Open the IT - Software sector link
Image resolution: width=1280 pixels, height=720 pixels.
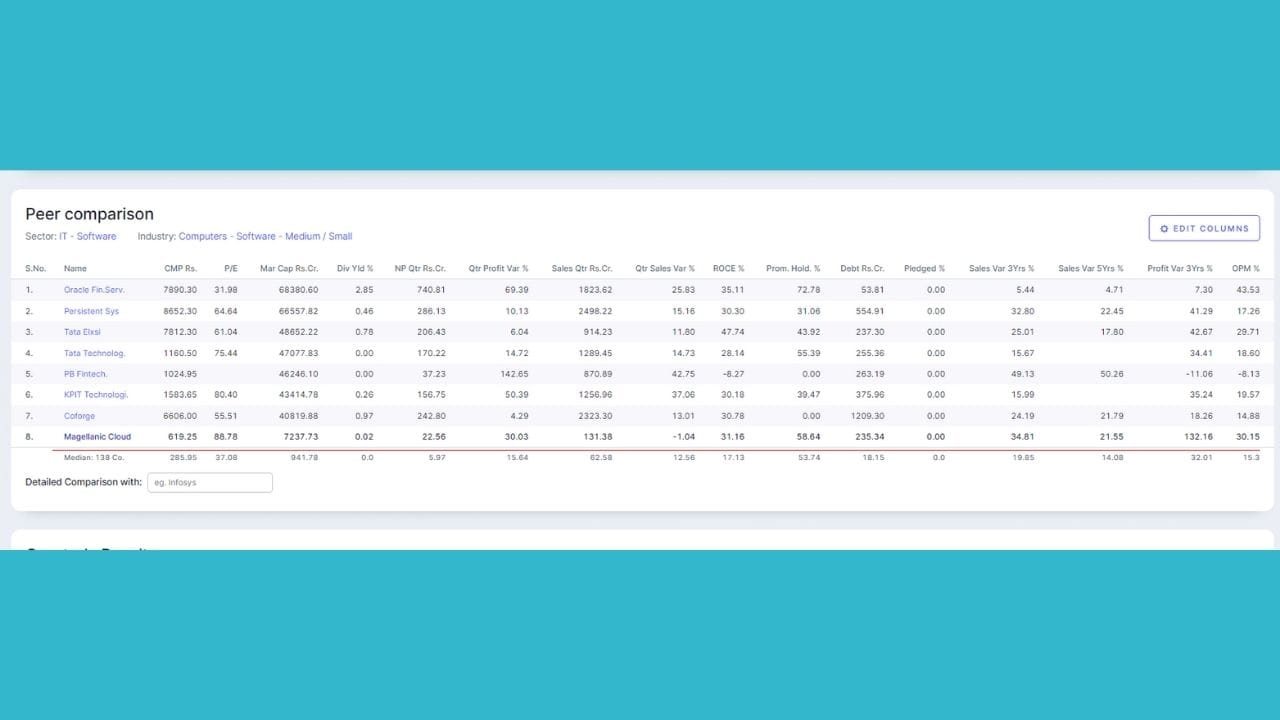[x=88, y=237]
